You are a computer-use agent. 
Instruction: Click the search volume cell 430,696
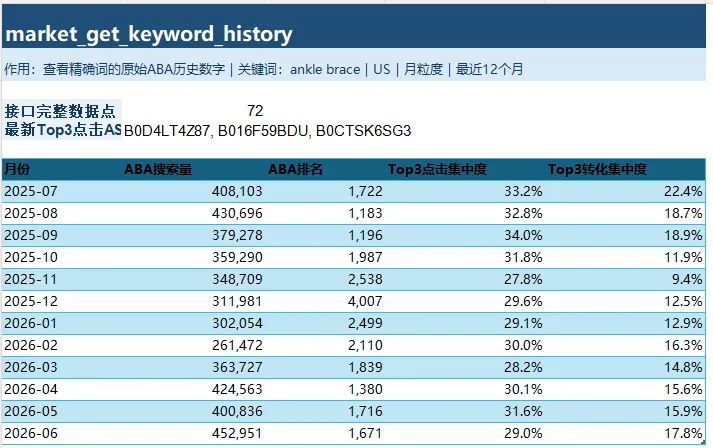194,213
